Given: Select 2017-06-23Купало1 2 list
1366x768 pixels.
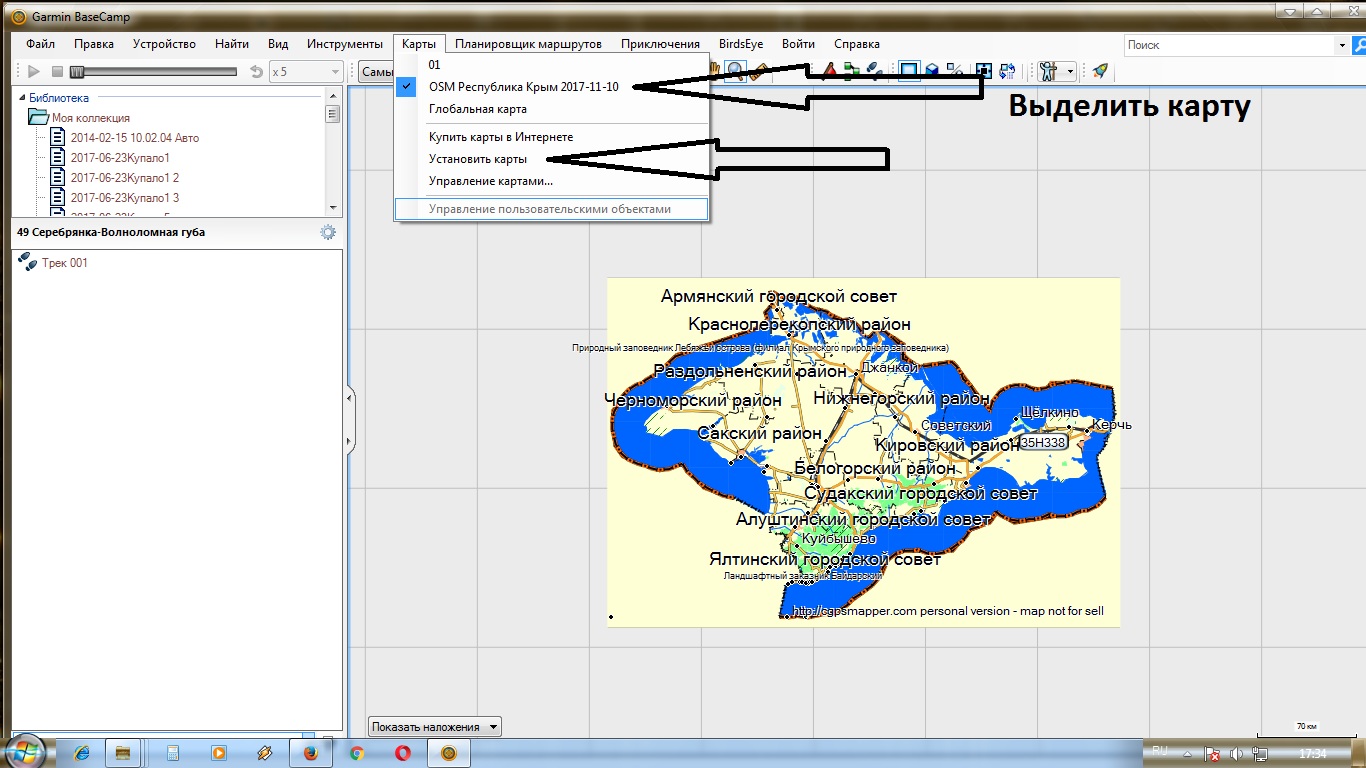Looking at the screenshot, I should (124, 178).
